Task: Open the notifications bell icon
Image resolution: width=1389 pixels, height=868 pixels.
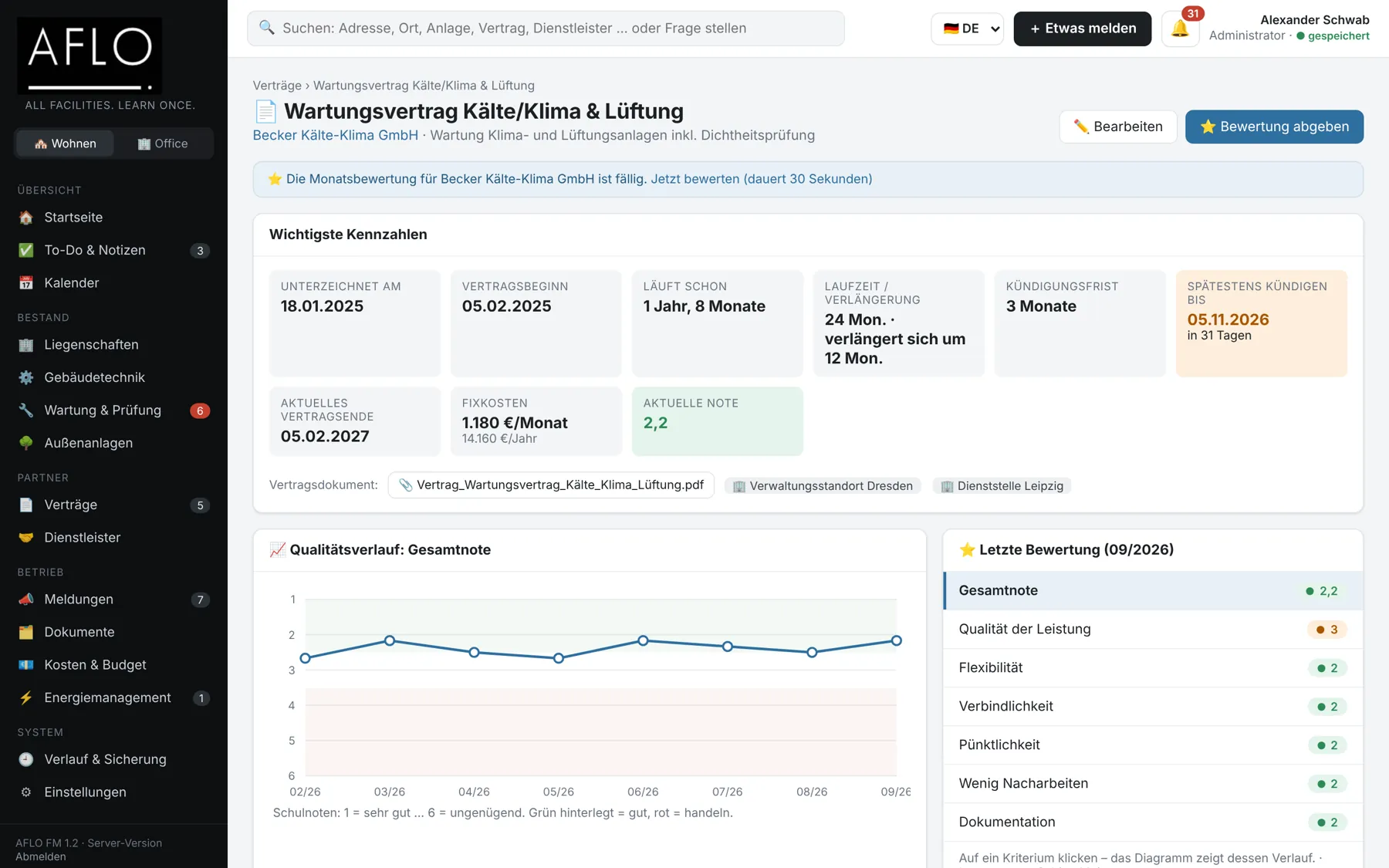Action: (x=1180, y=29)
